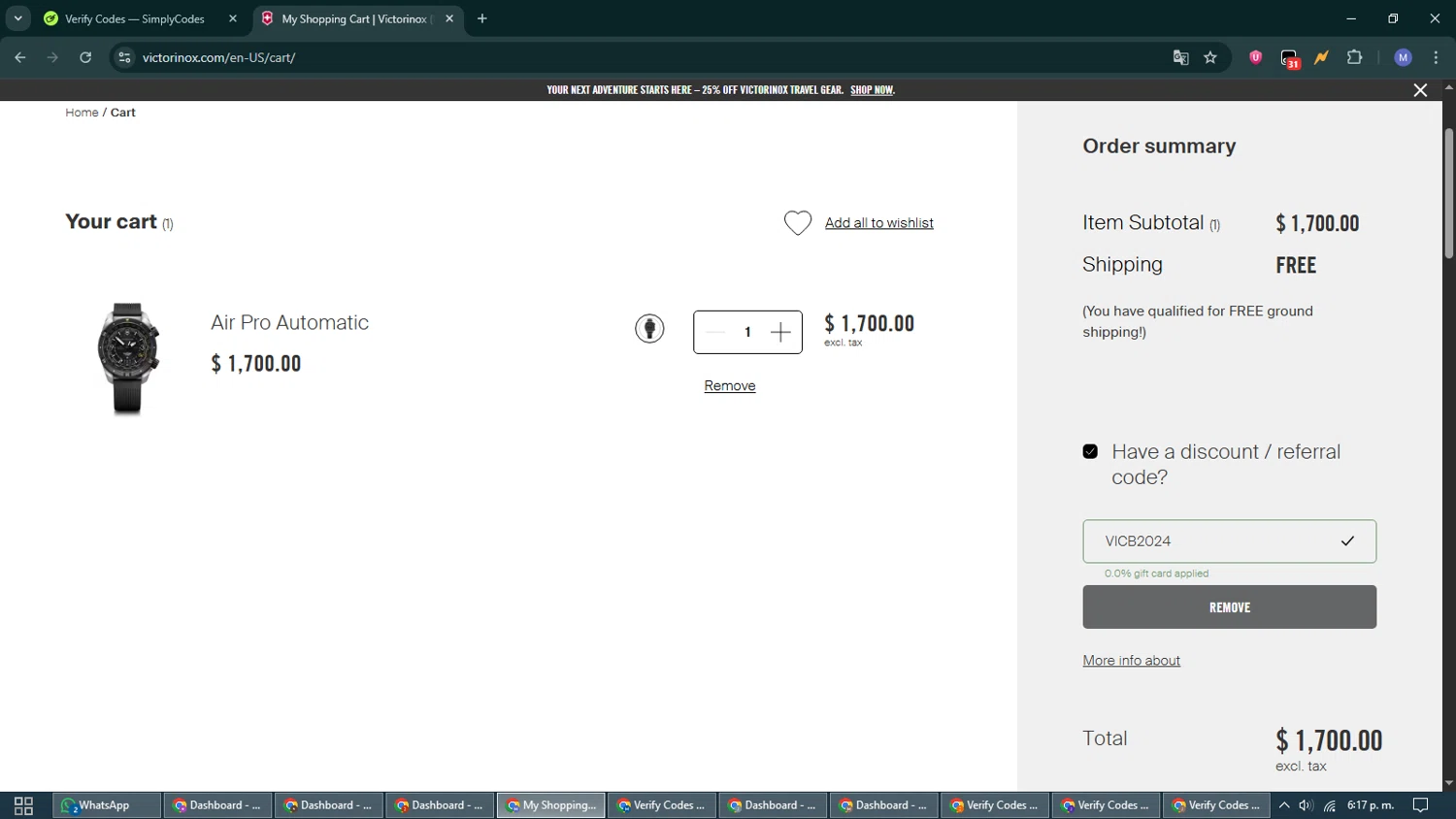
Task: Open the red shield extension icon
Action: tap(1255, 57)
